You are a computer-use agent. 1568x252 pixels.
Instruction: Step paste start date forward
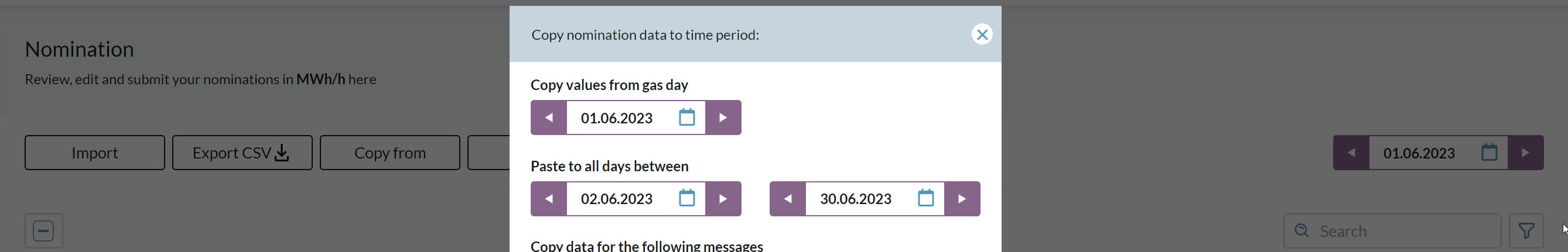(723, 199)
